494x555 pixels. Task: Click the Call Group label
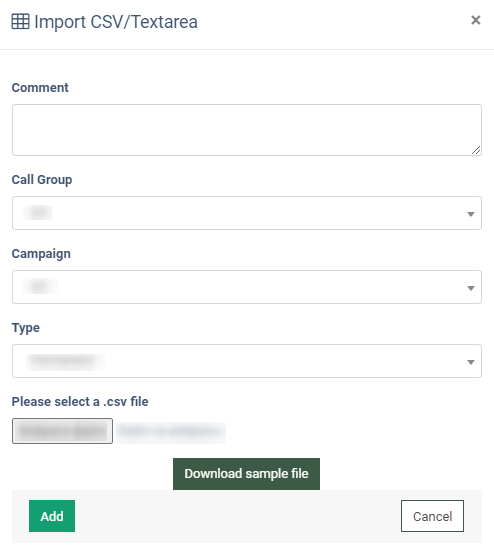coord(42,180)
